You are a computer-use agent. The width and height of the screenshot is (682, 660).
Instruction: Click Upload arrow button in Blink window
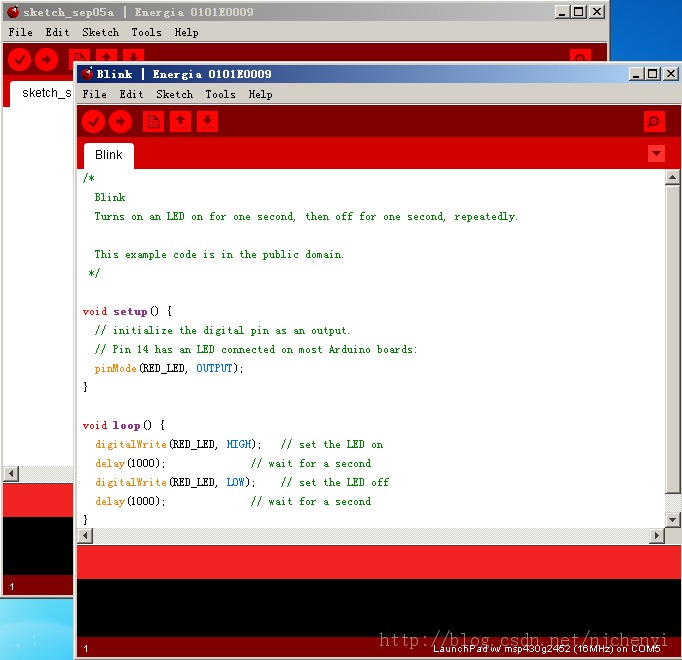[120, 121]
